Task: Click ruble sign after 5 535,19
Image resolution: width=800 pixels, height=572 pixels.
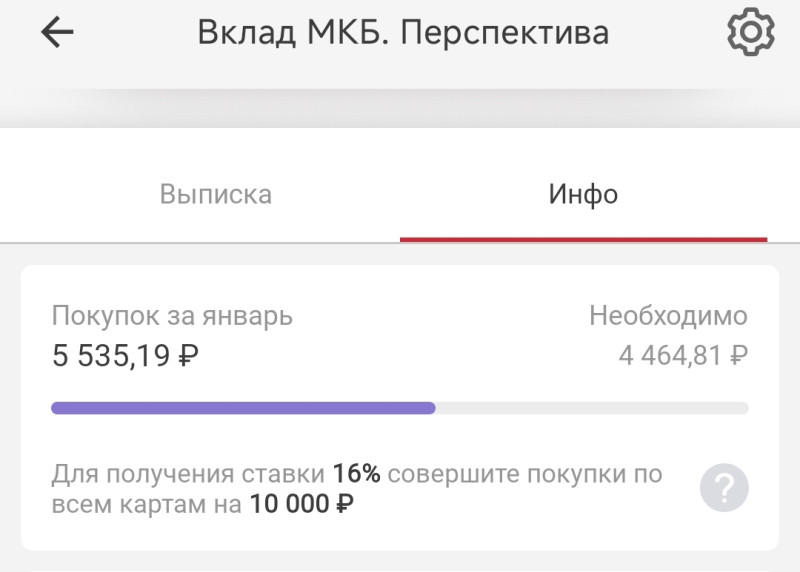Action: click(187, 354)
